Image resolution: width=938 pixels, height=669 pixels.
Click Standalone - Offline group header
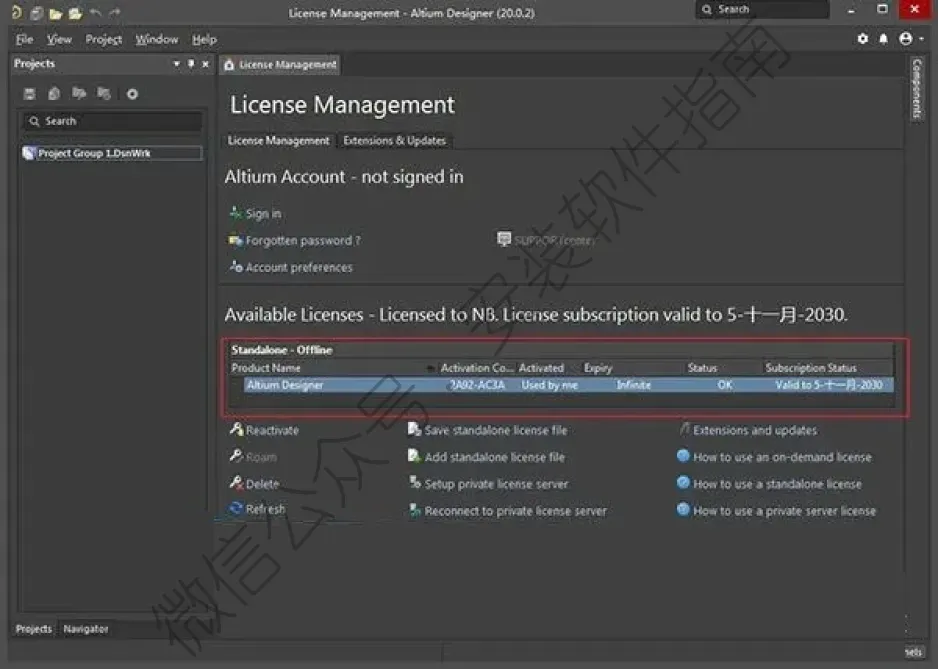coord(282,350)
